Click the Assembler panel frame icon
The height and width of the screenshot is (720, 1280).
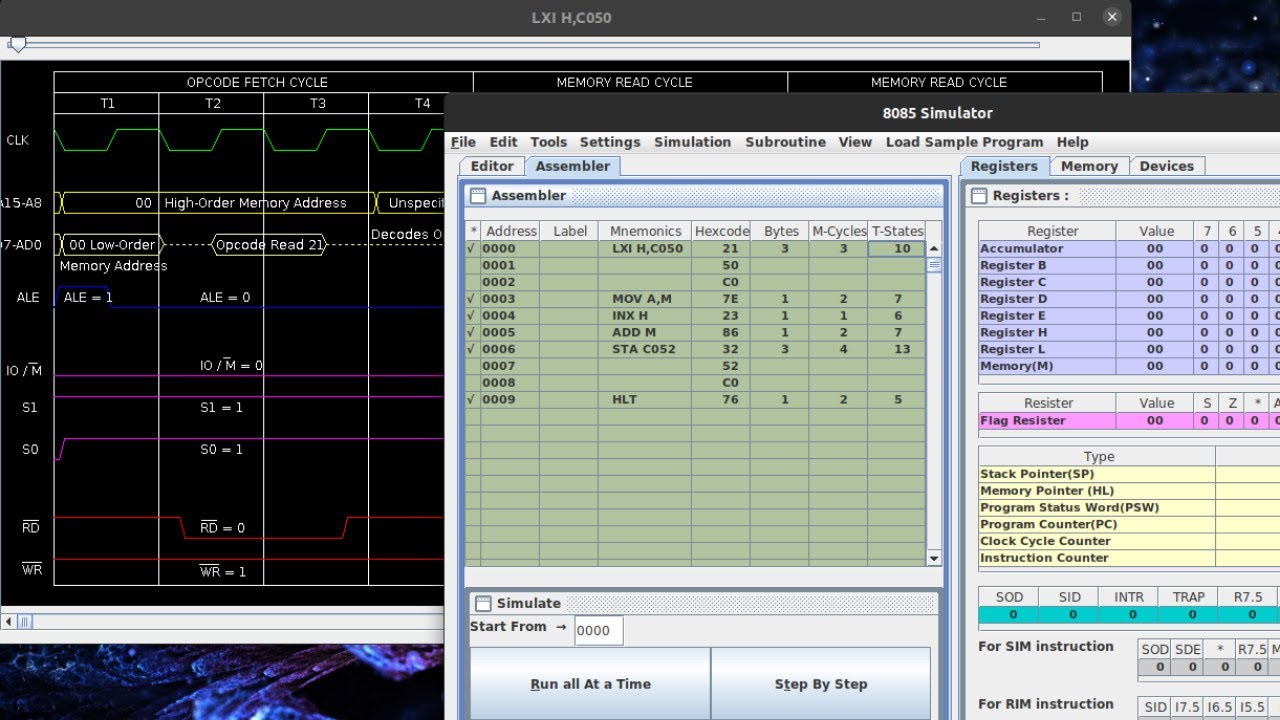pyautogui.click(x=477, y=196)
